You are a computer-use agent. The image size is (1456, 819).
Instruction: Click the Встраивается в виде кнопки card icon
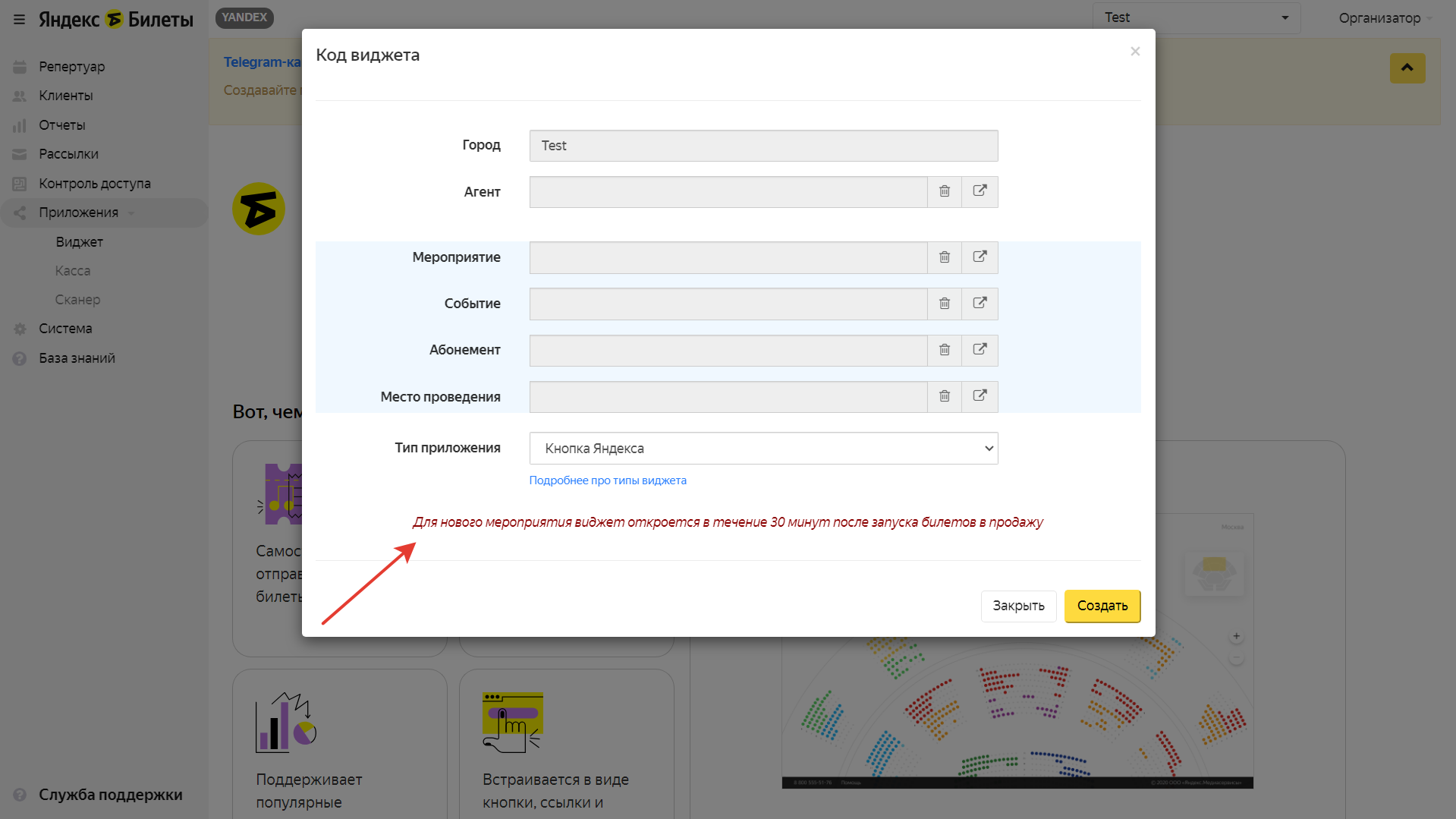513,722
